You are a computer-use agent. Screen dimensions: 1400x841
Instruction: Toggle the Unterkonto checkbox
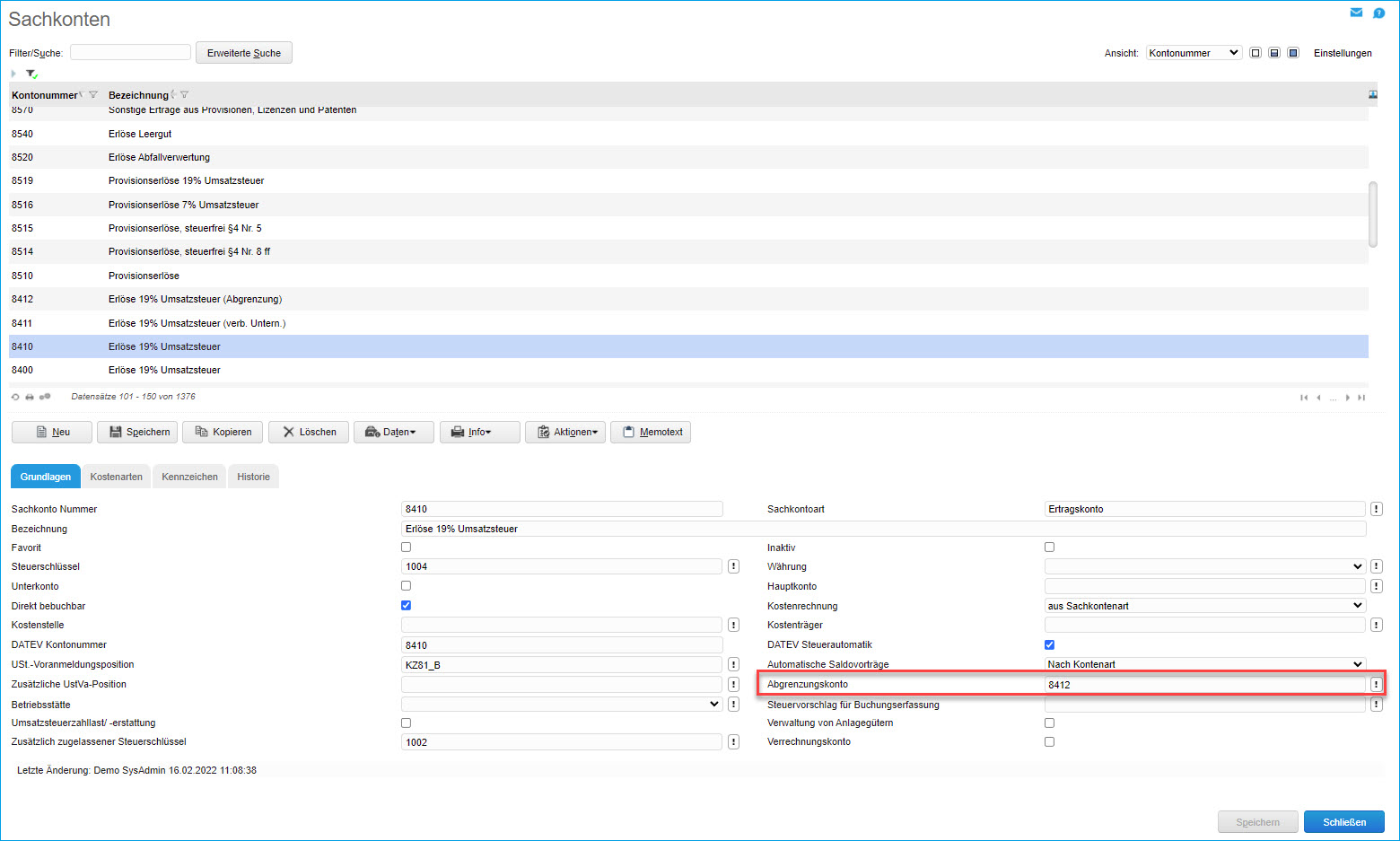click(x=406, y=585)
